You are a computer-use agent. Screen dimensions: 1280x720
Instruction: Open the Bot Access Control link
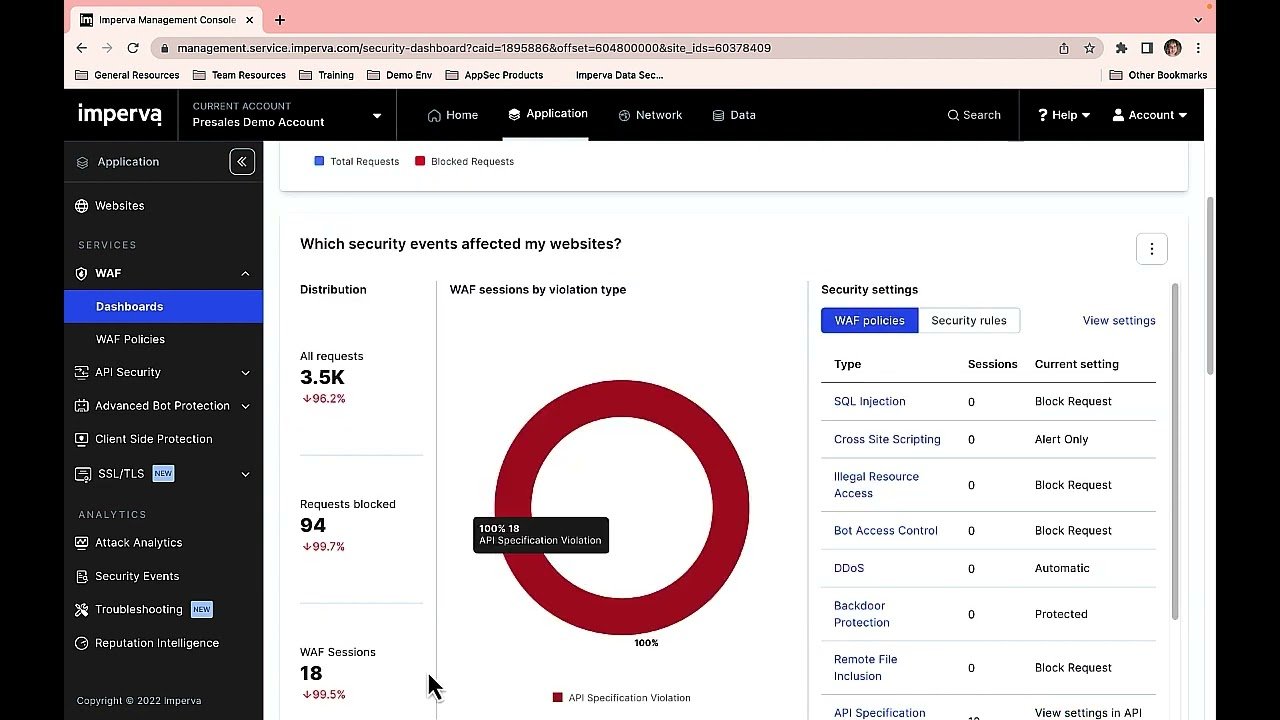point(886,531)
